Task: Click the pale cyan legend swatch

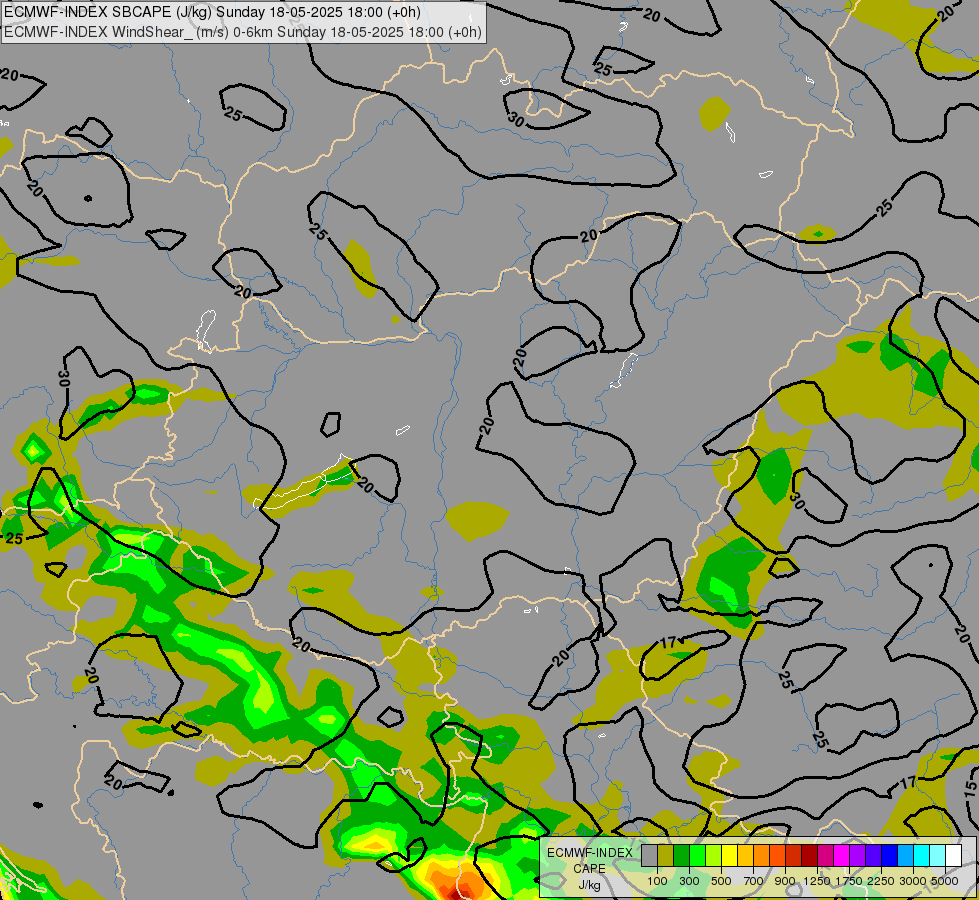Action: pos(938,855)
